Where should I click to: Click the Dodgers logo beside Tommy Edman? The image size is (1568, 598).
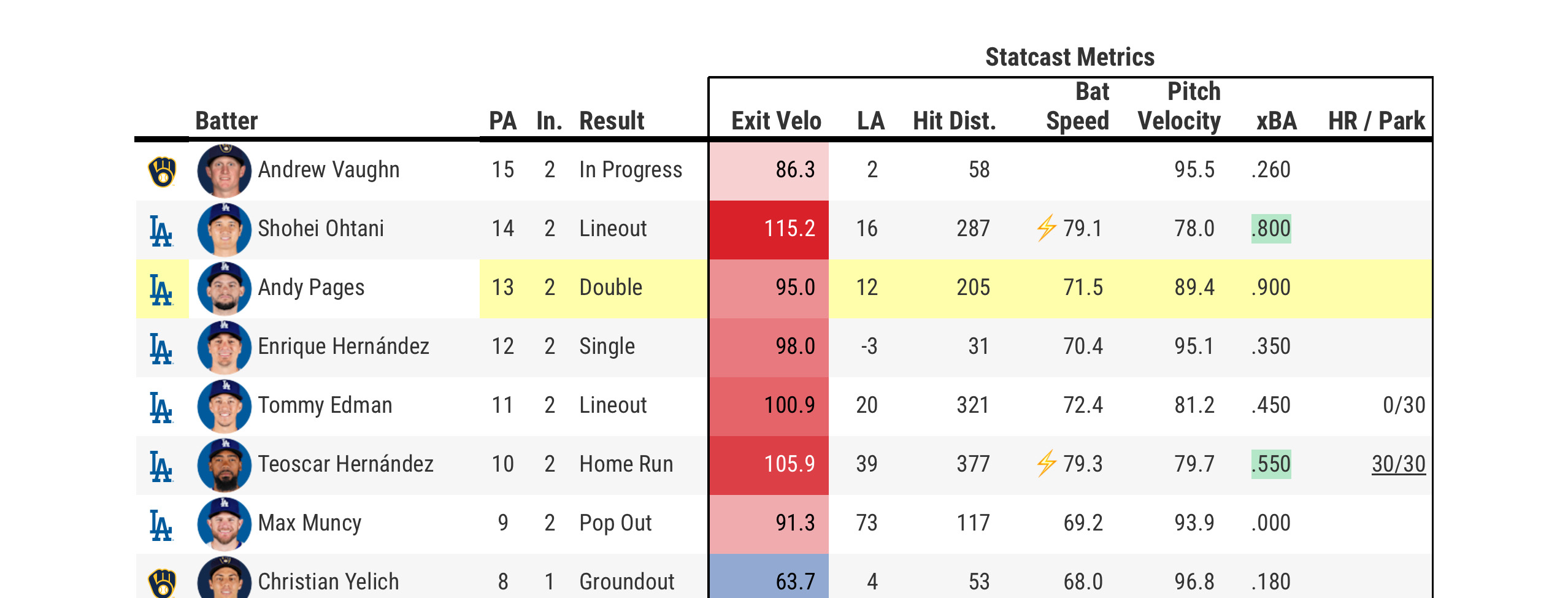pyautogui.click(x=161, y=407)
